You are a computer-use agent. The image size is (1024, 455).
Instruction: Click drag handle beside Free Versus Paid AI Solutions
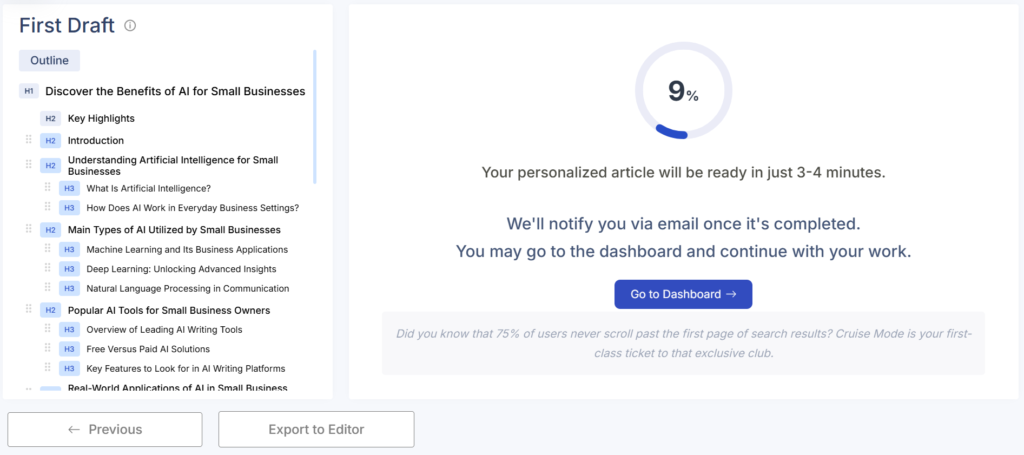point(47,349)
